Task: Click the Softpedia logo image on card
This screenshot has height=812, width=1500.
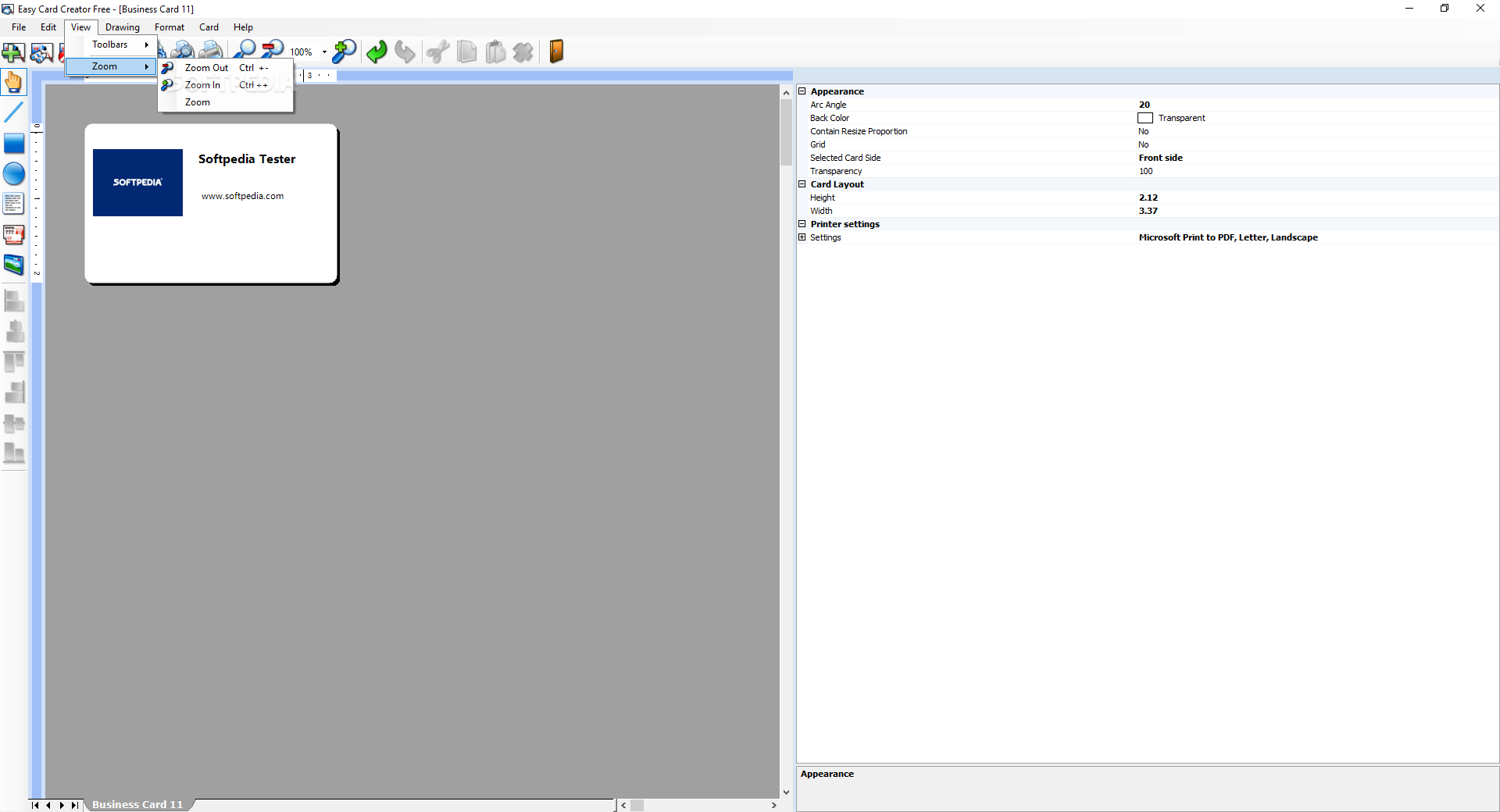Action: [137, 183]
